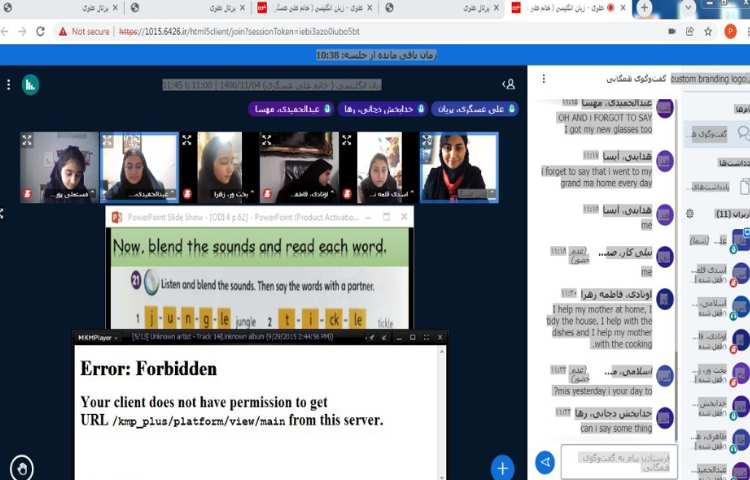Click the camera indicator icon in the address bar
Screen dimensions: 750x480
(672, 32)
